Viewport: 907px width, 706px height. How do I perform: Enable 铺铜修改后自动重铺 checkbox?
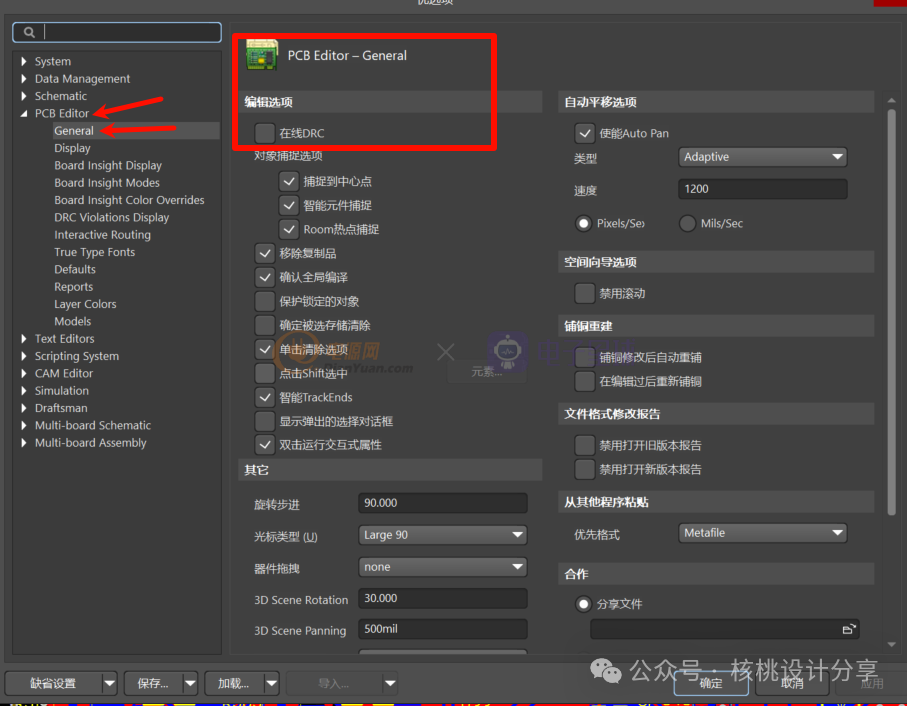tap(584, 357)
